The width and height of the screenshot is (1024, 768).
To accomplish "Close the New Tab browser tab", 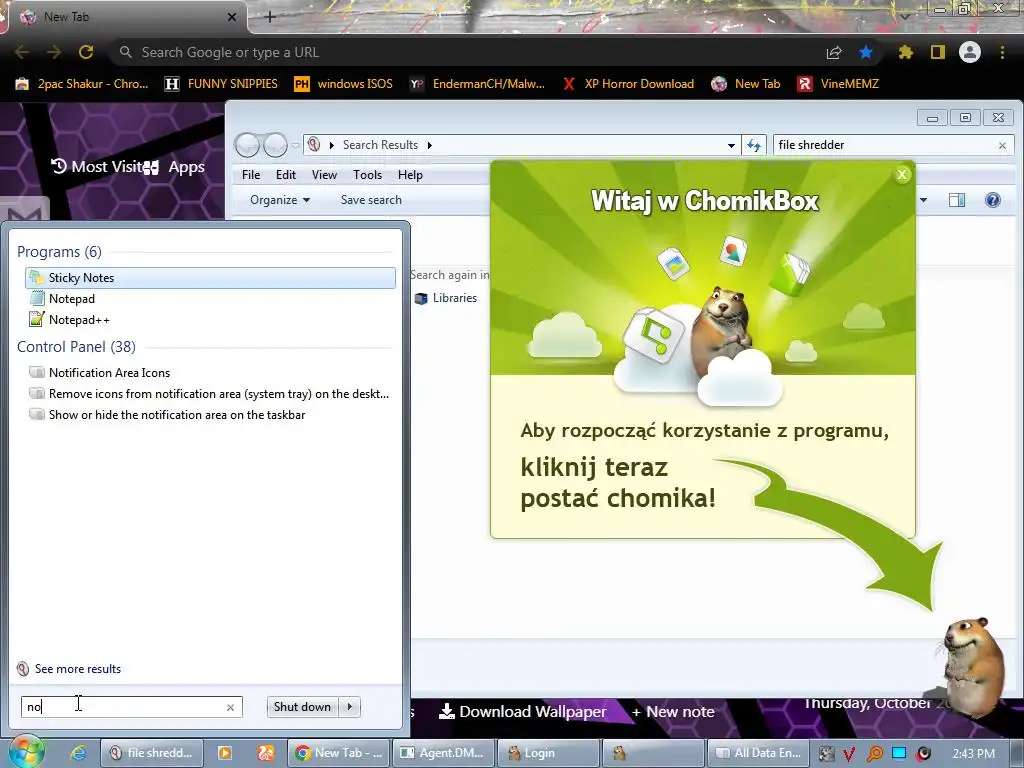I will (x=232, y=17).
